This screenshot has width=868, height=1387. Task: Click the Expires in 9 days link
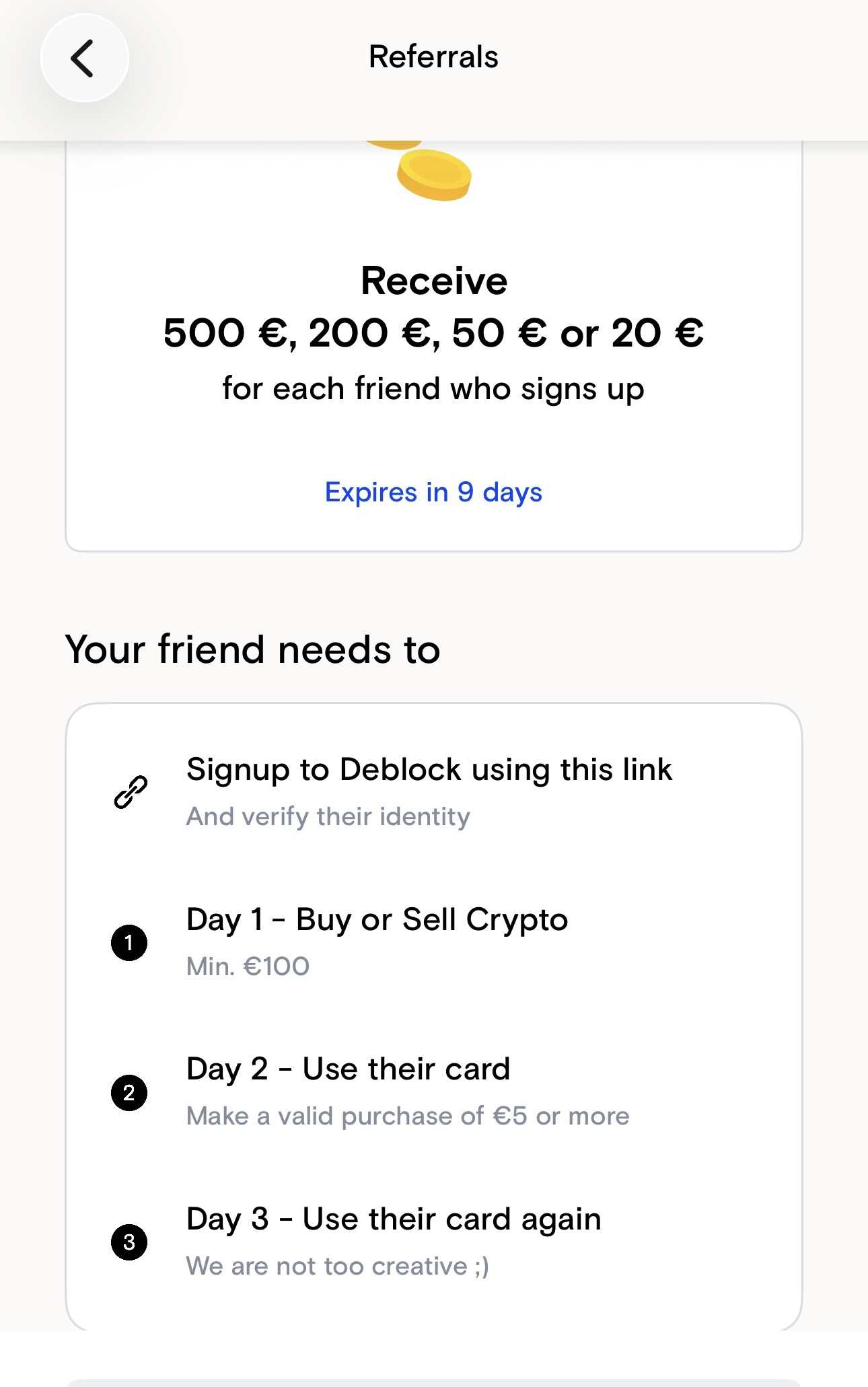coord(433,493)
